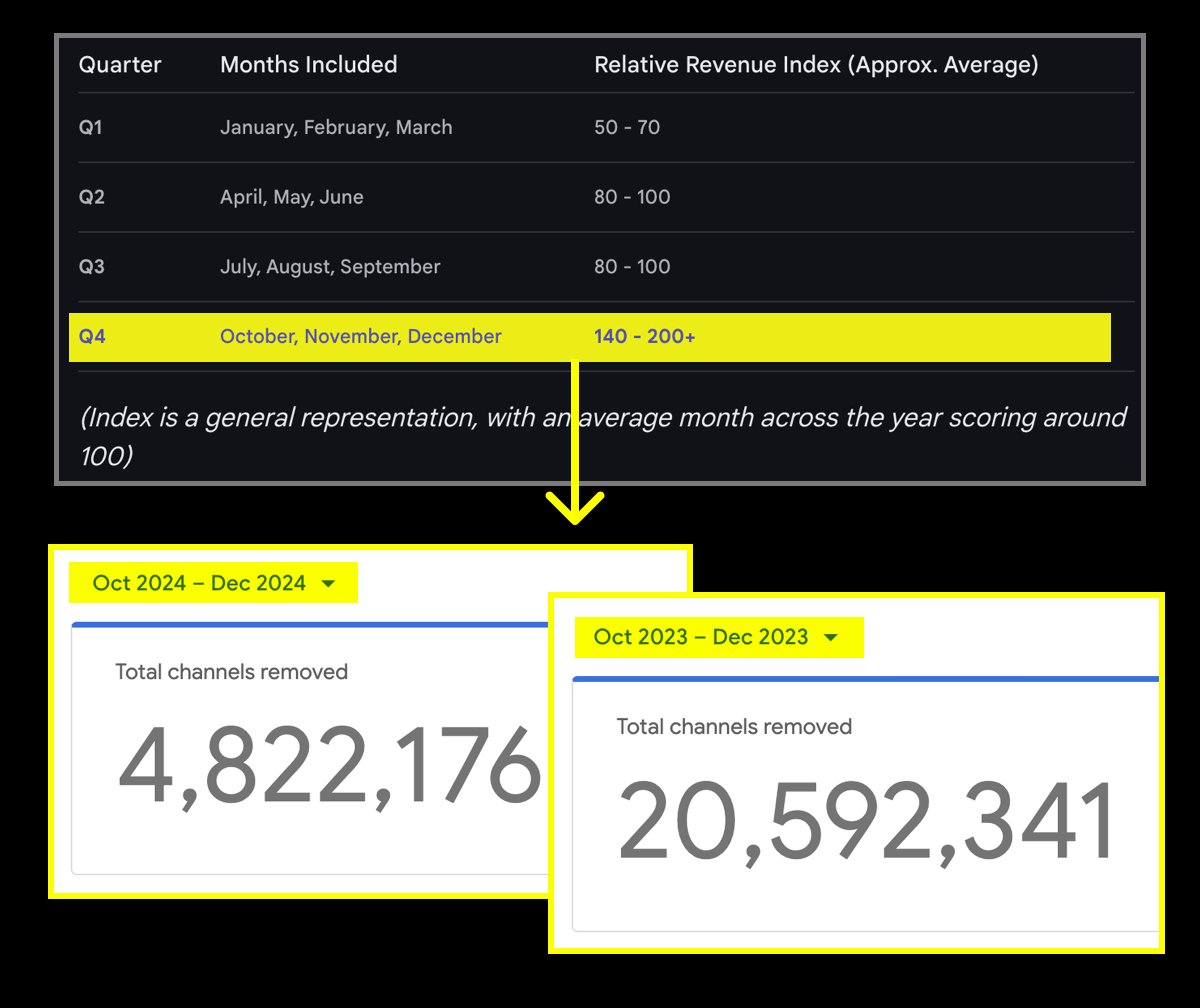Click Total channels removed label in 2024 card
Viewport: 1200px width, 1008px height.
[x=232, y=672]
